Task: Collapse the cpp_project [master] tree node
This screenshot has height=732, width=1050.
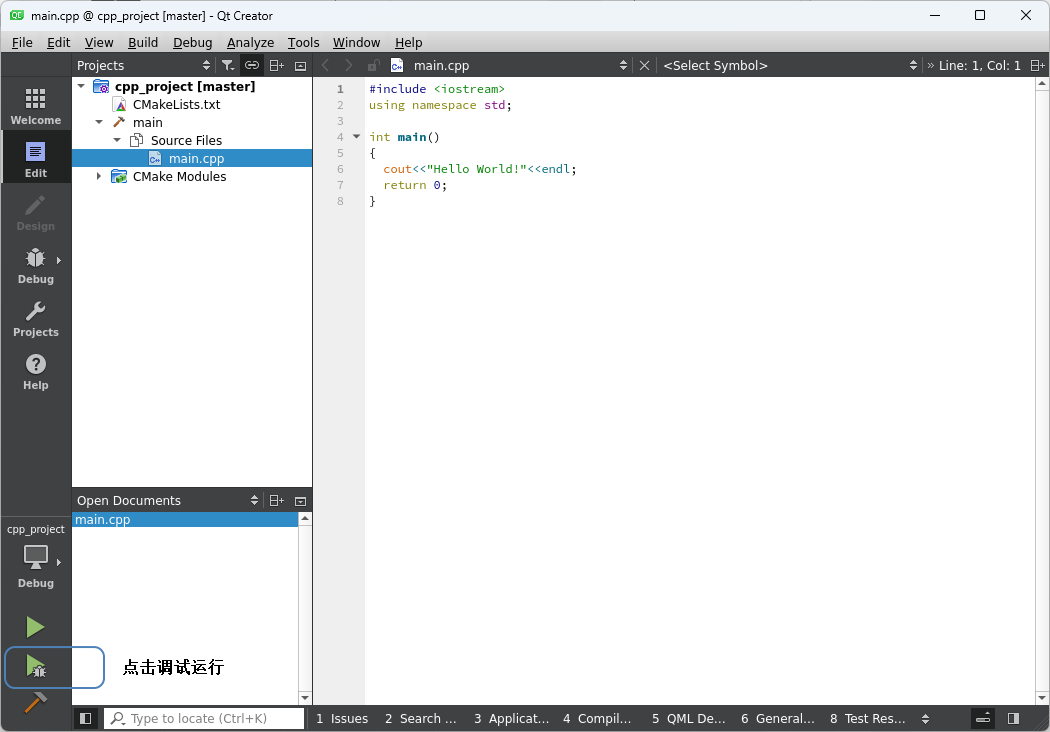Action: click(x=81, y=86)
